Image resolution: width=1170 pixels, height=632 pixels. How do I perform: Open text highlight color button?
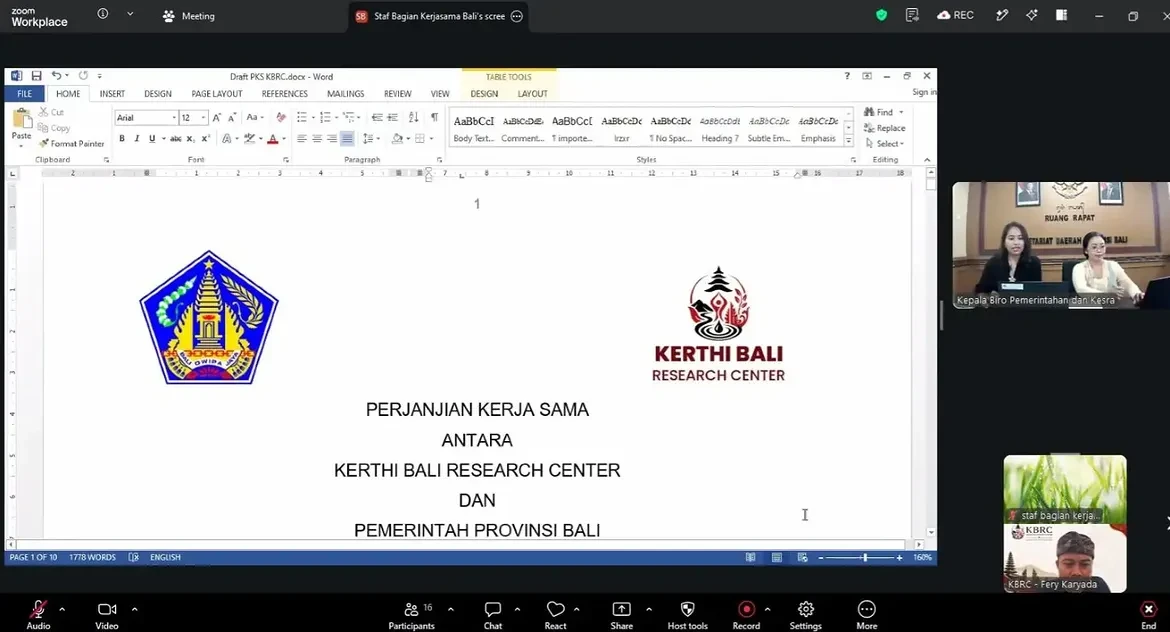249,138
